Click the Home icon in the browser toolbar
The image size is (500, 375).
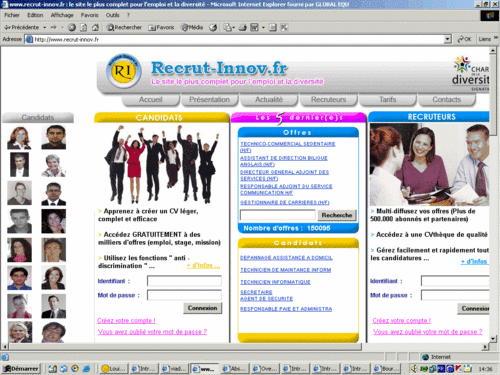[95, 28]
